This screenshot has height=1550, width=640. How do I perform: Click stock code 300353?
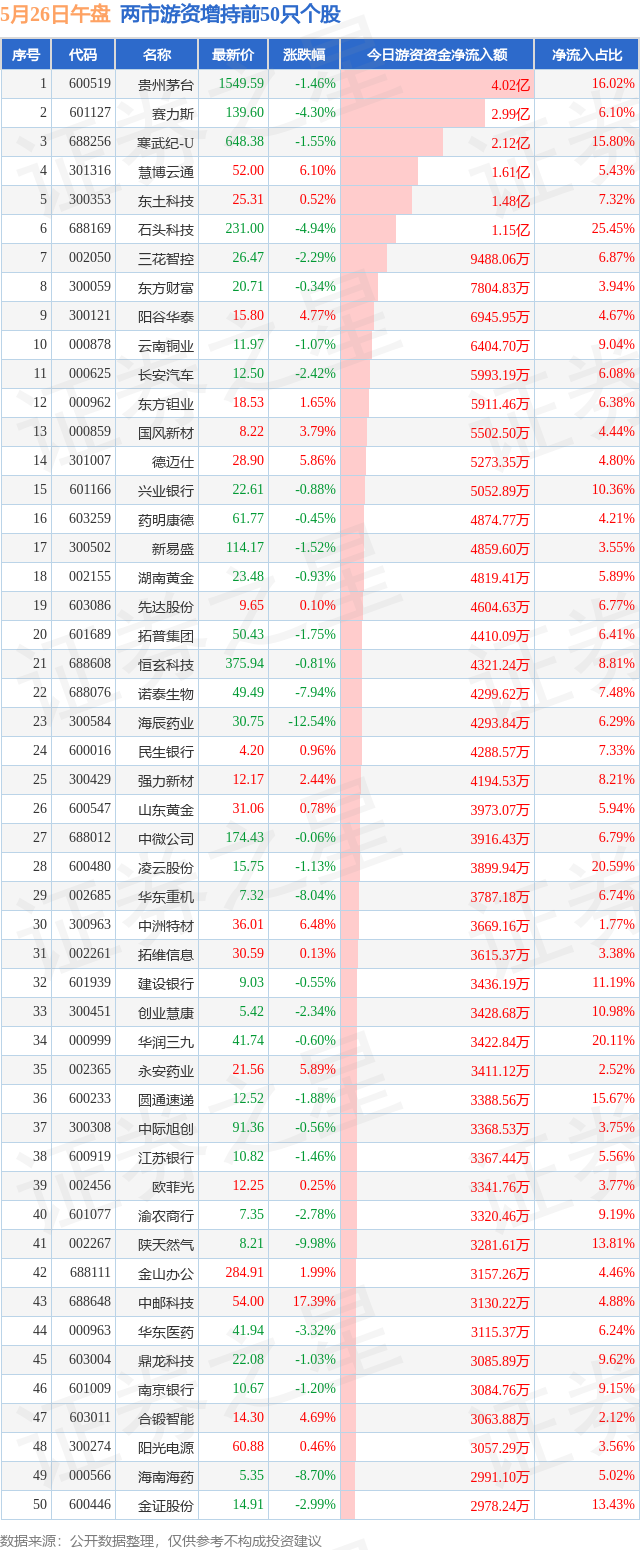[x=90, y=200]
